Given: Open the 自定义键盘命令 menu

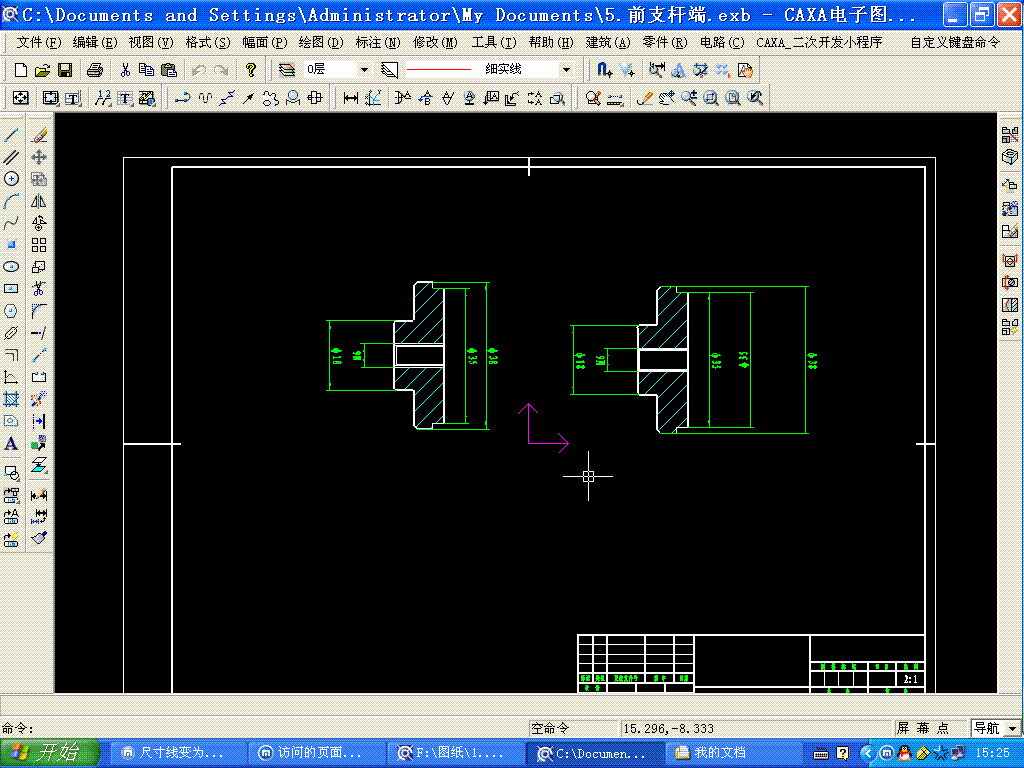Looking at the screenshot, I should [x=955, y=42].
